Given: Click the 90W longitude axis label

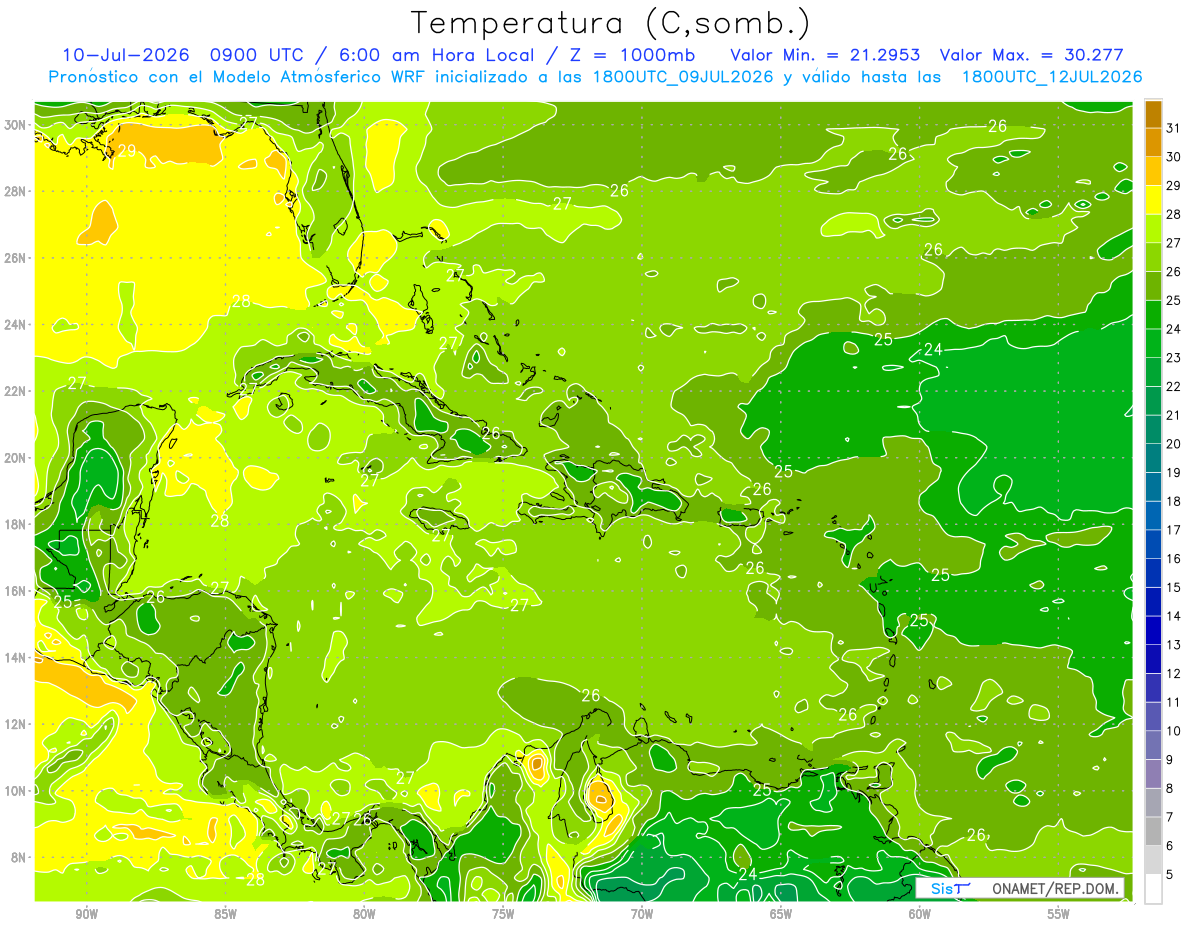Looking at the screenshot, I should [x=86, y=914].
